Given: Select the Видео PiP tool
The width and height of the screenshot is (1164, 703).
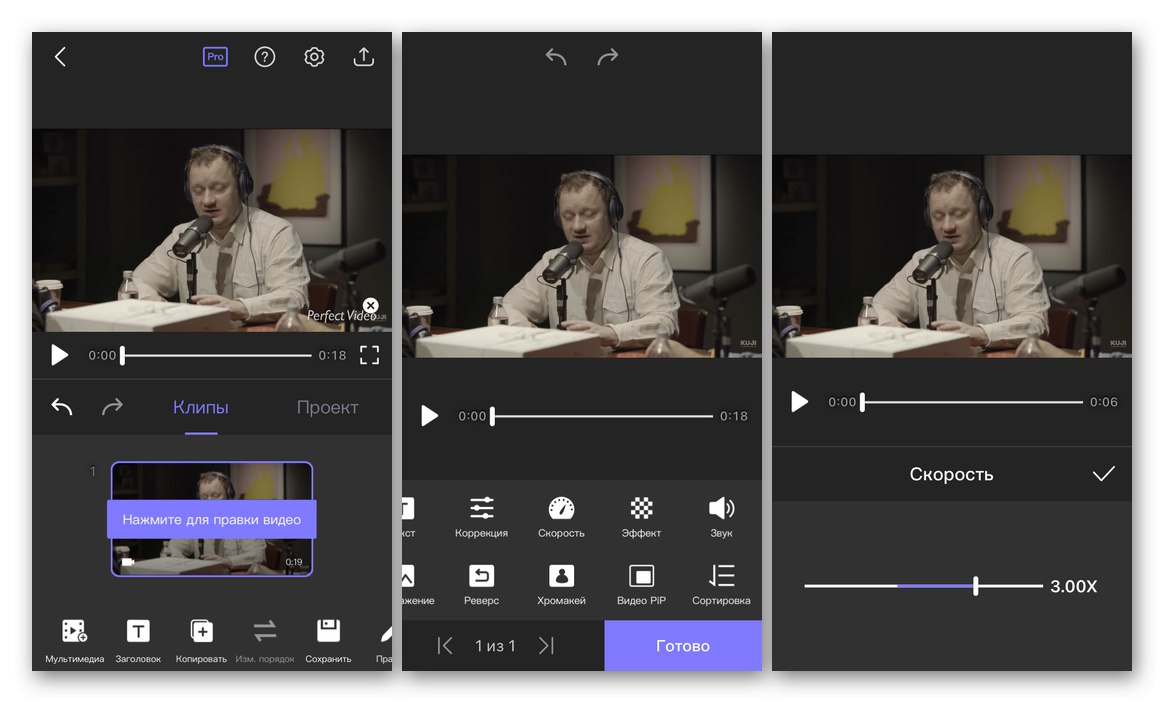Looking at the screenshot, I should [641, 584].
